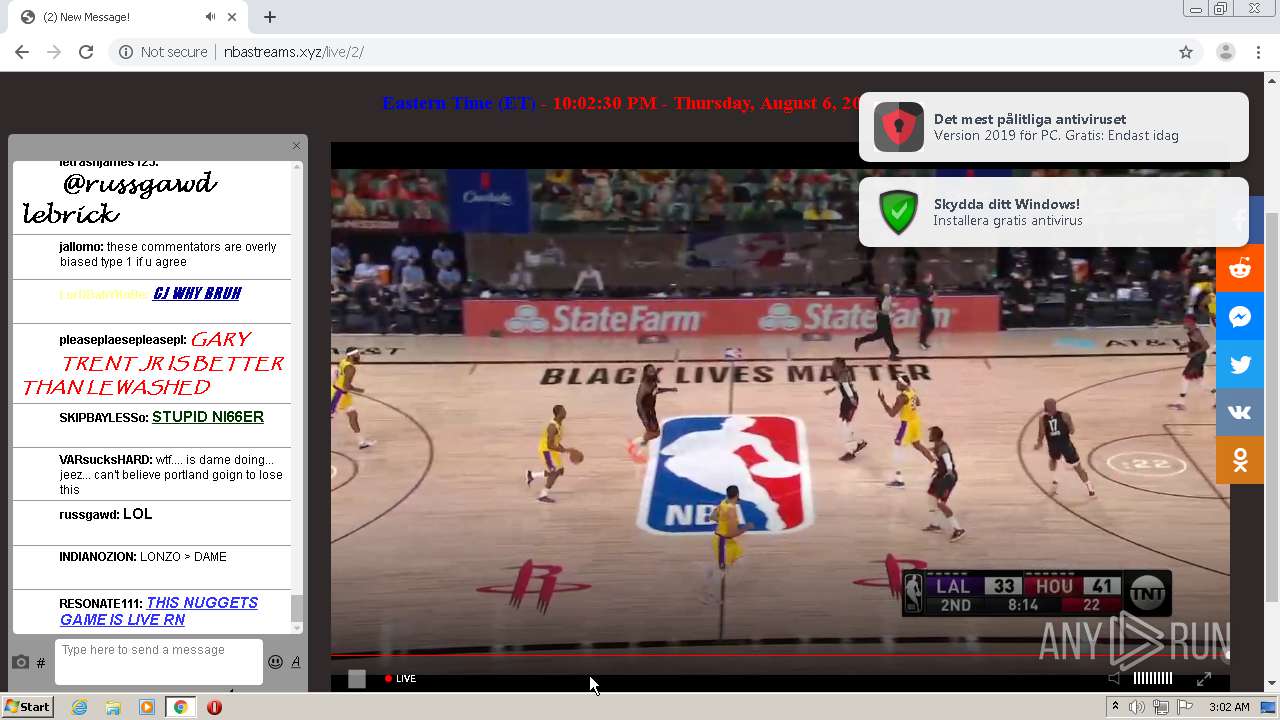The height and width of the screenshot is (720, 1280).
Task: Type here to send a message box
Action: click(159, 662)
